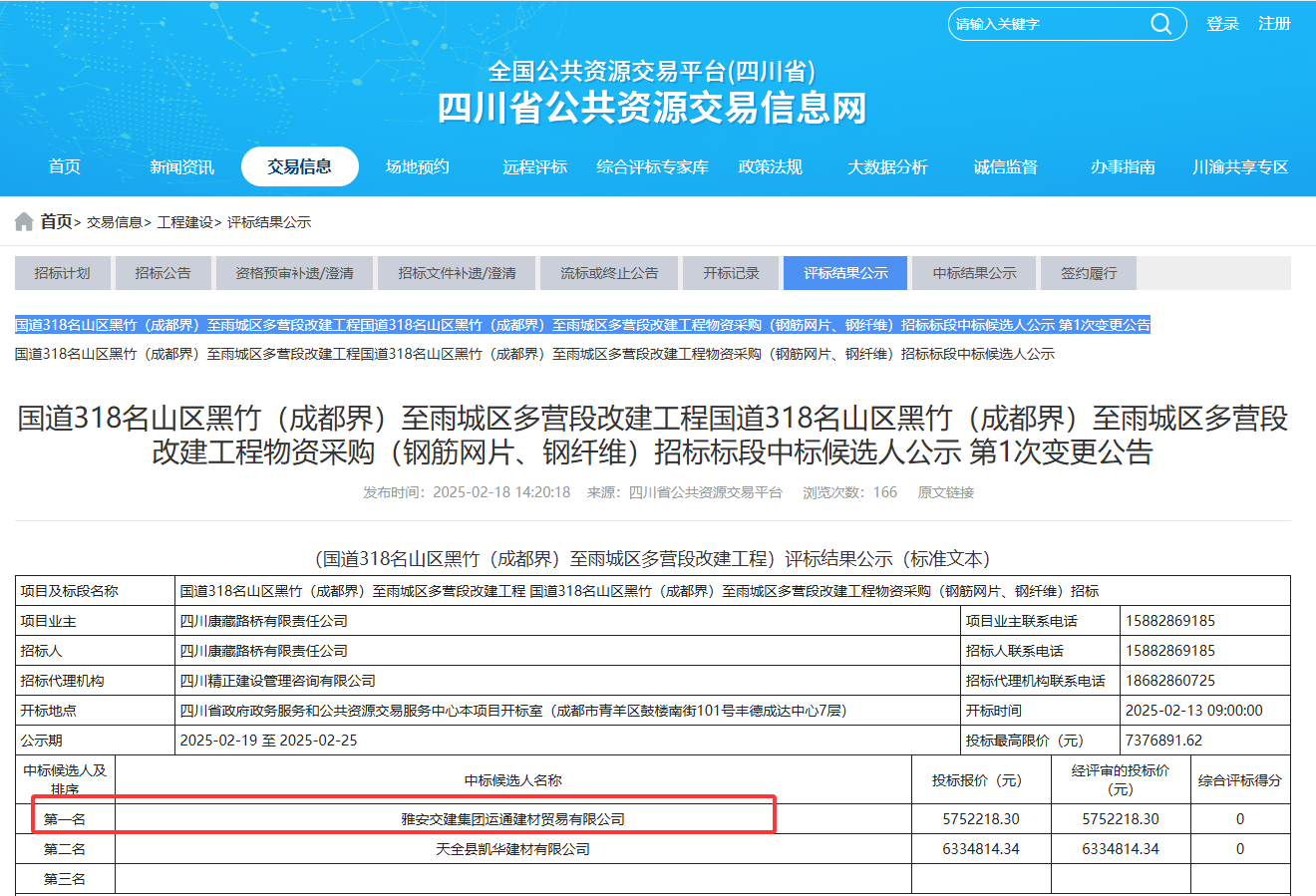Select 交易信息 navigation item
The image size is (1316, 896).
coord(299,167)
